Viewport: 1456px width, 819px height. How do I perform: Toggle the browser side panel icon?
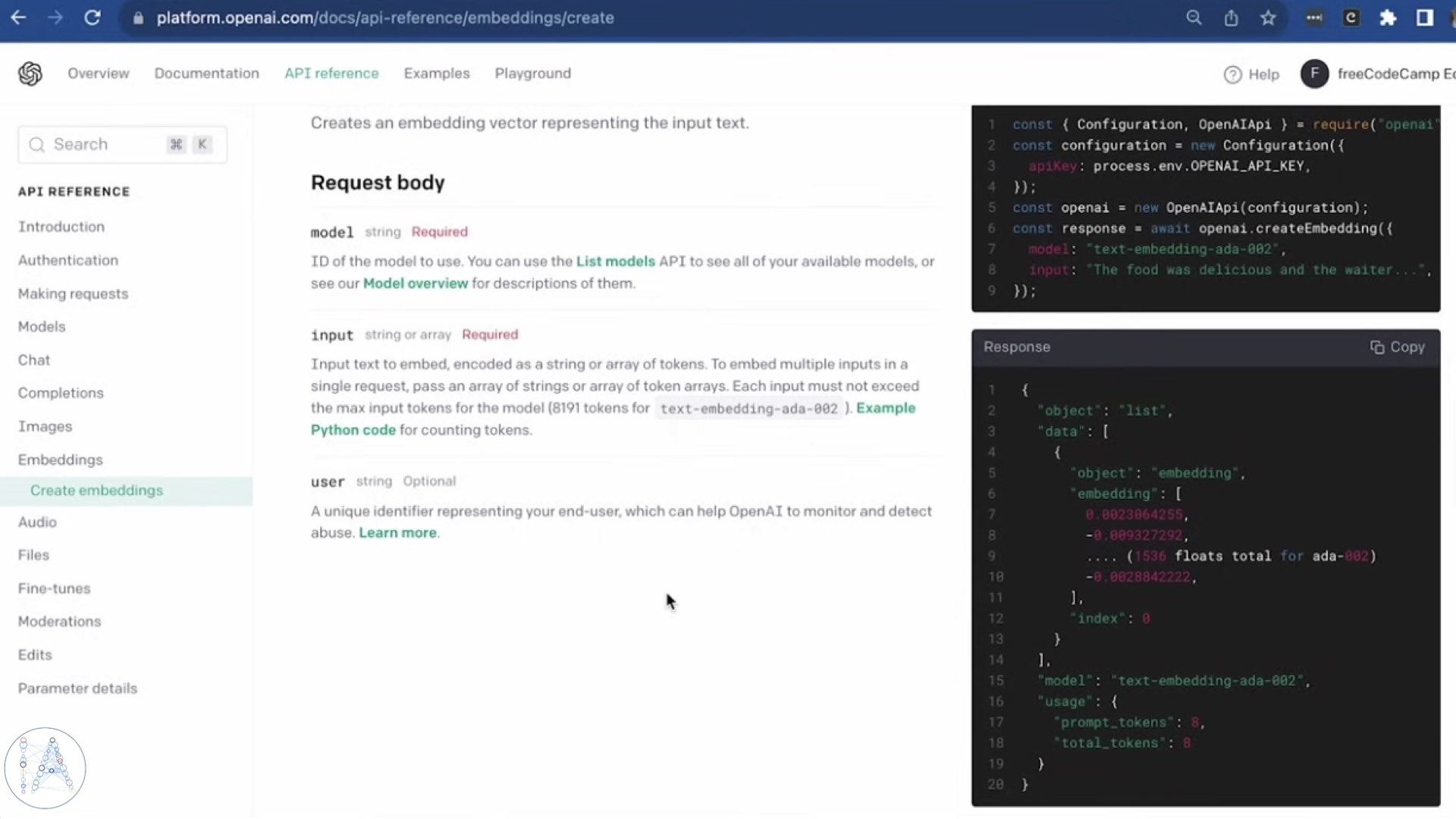[x=1425, y=17]
